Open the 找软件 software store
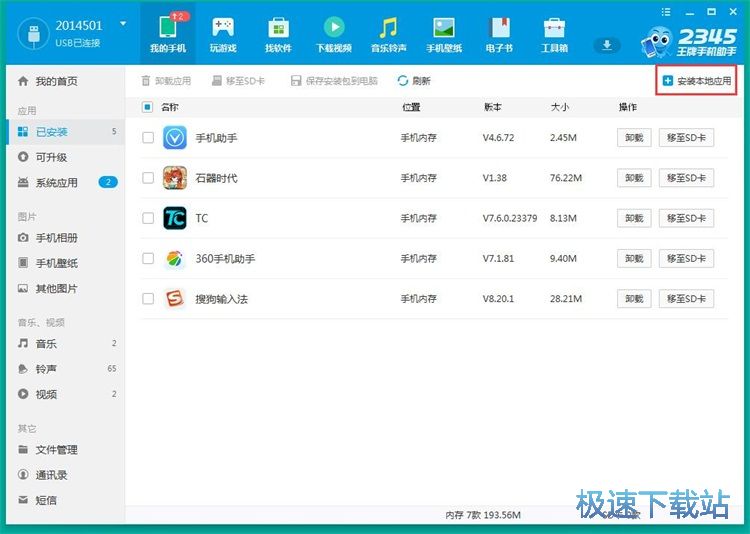This screenshot has width=750, height=534. [278, 34]
